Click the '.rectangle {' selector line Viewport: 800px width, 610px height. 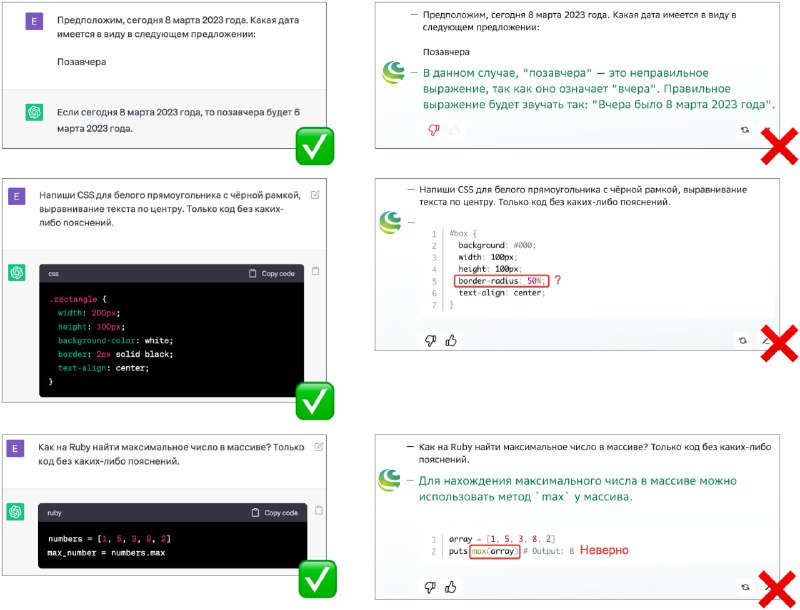click(x=78, y=299)
